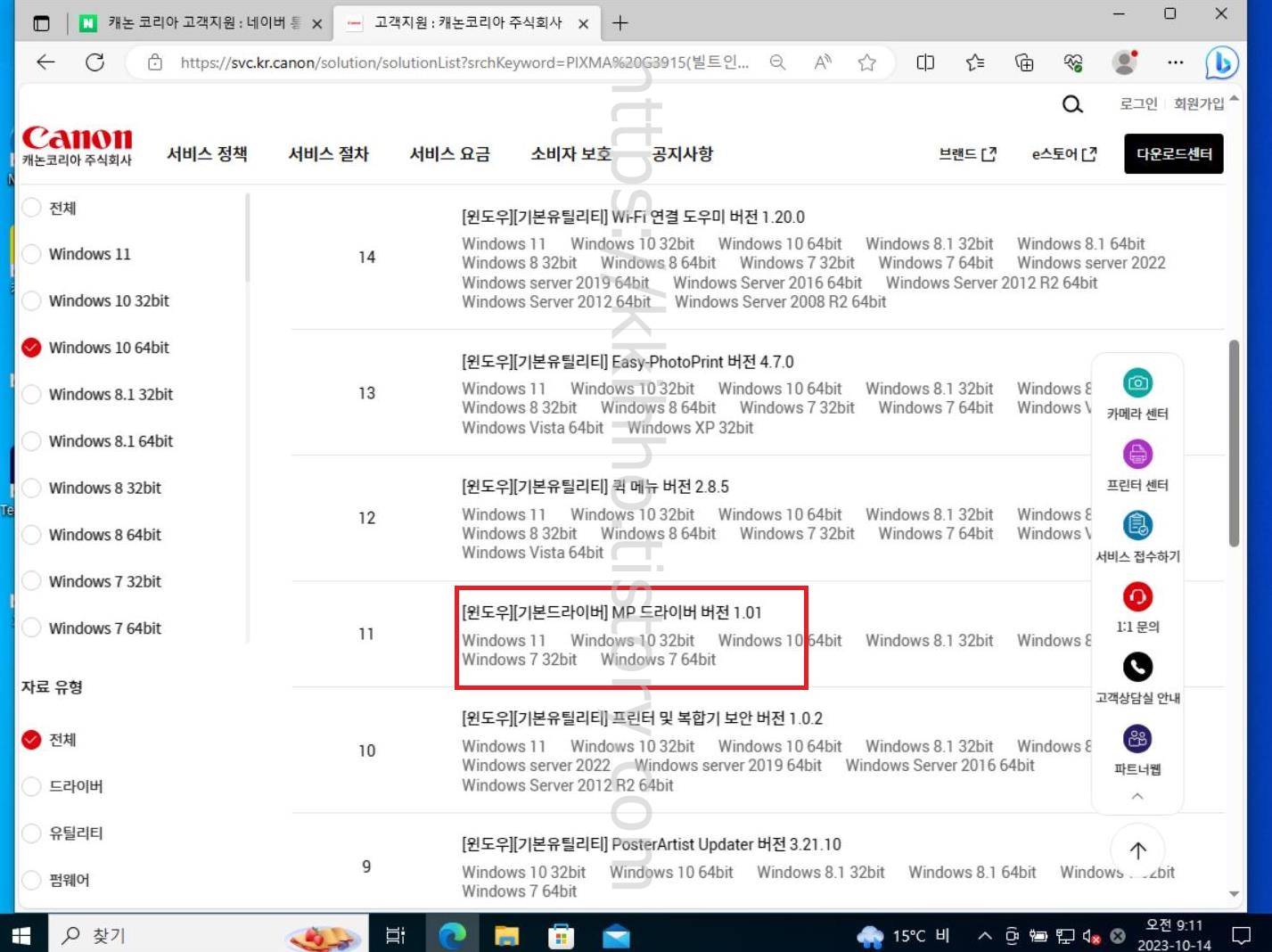Click the 회원가입 link
1272x952 pixels.
pyautogui.click(x=1199, y=103)
